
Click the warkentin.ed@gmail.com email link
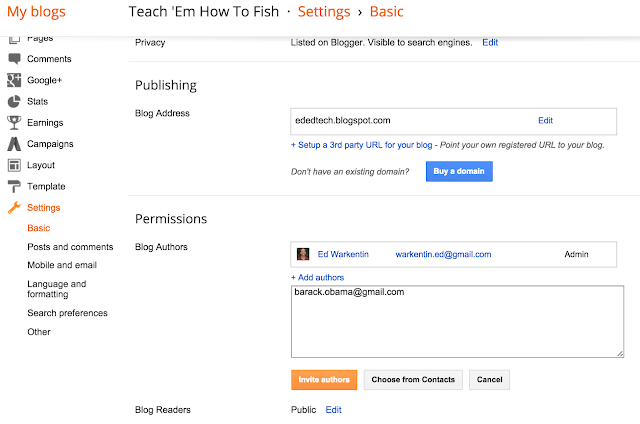tap(443, 254)
